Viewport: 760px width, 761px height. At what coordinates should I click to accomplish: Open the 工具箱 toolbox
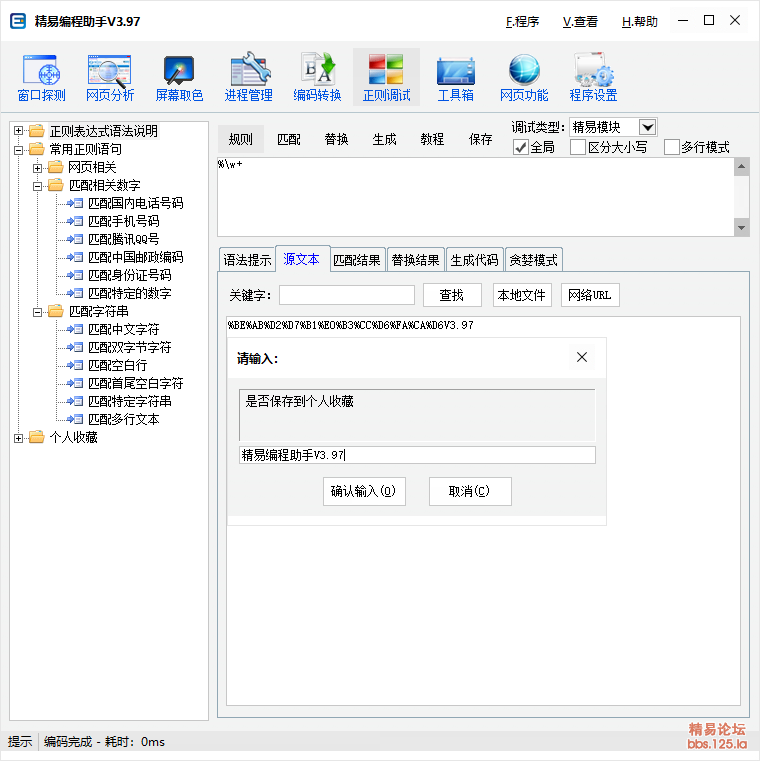pyautogui.click(x=455, y=78)
